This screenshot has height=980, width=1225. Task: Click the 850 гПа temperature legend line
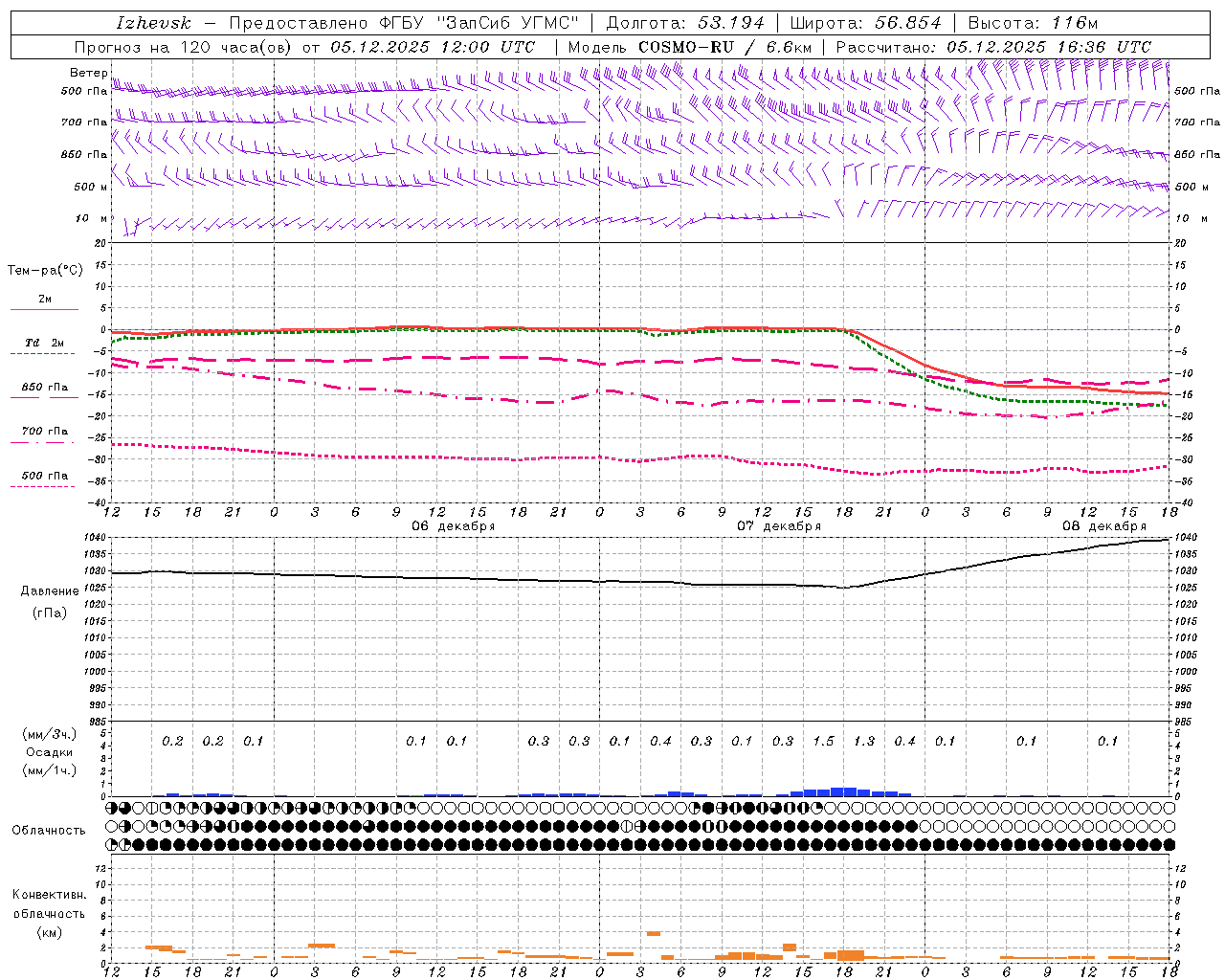(x=44, y=397)
